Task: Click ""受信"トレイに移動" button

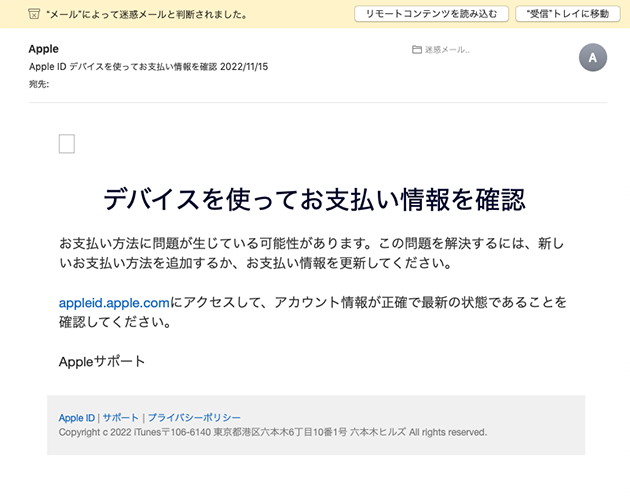Action: [568, 14]
